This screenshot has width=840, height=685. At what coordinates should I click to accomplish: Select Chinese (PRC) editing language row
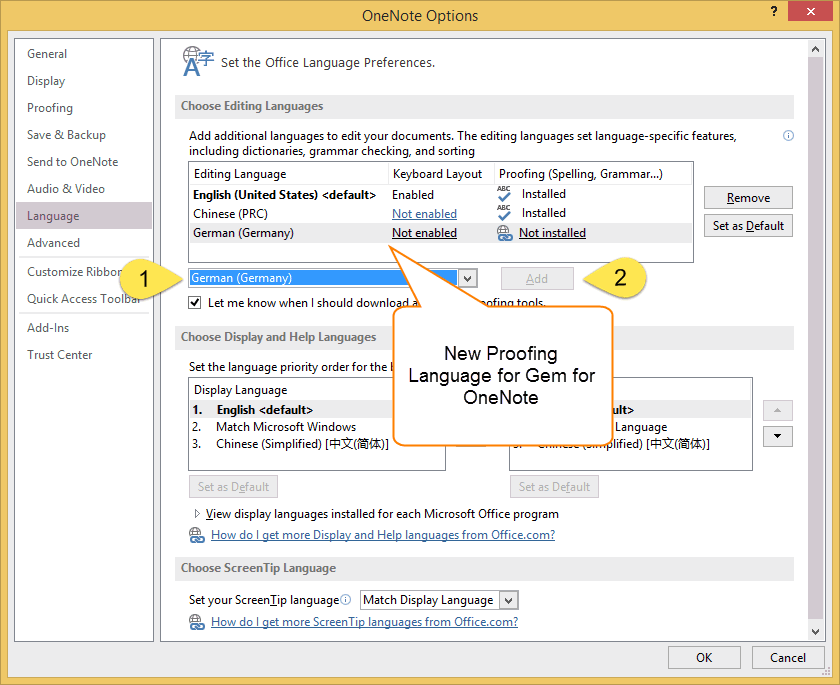click(440, 214)
